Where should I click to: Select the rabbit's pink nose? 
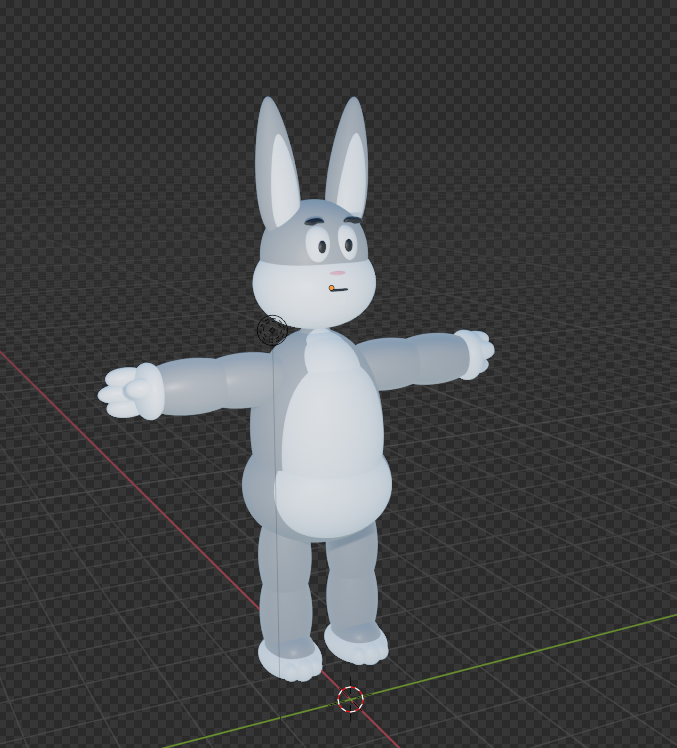pos(338,273)
